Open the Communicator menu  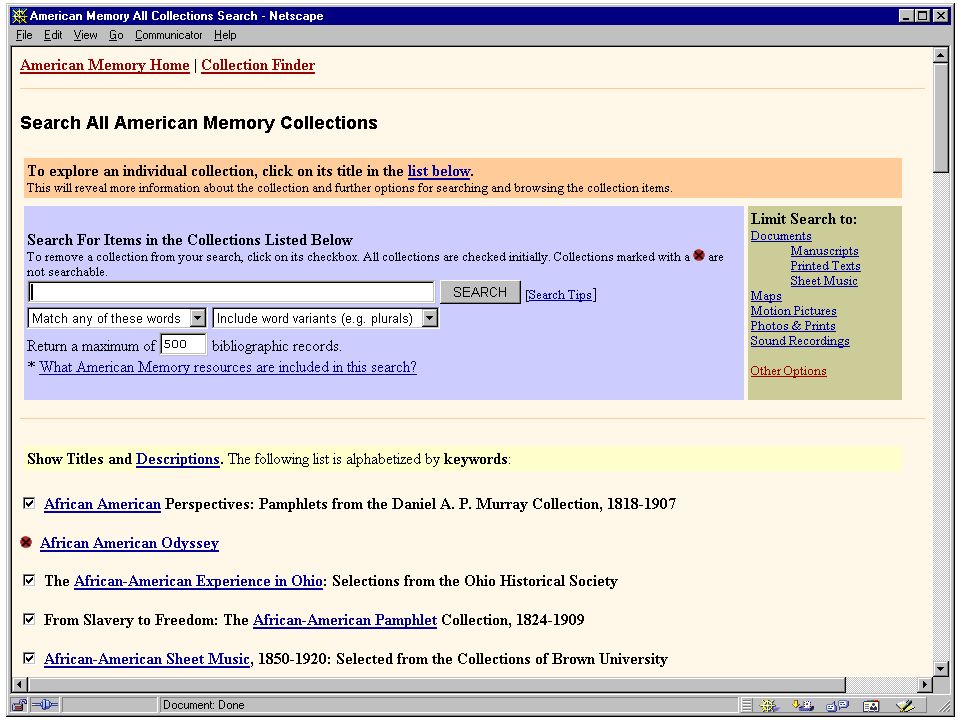(x=168, y=35)
